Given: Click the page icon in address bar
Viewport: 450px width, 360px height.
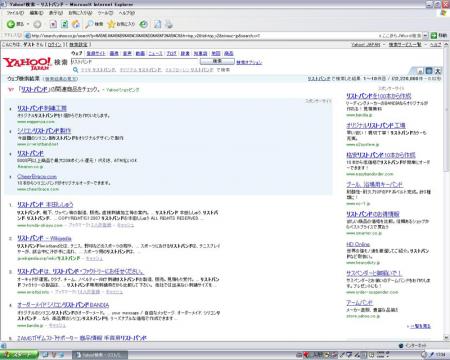Looking at the screenshot, I should click(28, 36).
